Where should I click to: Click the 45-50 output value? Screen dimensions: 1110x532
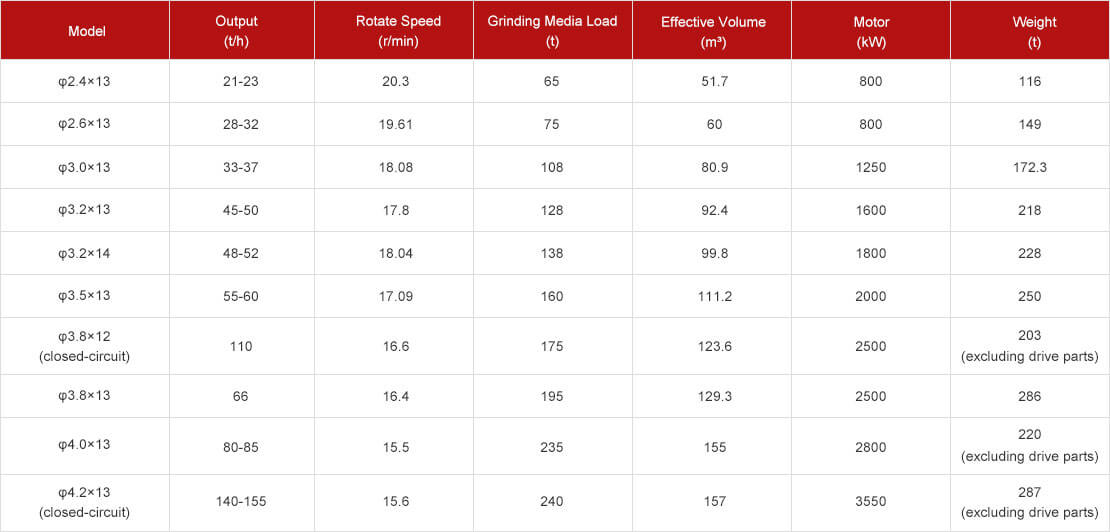pos(240,211)
